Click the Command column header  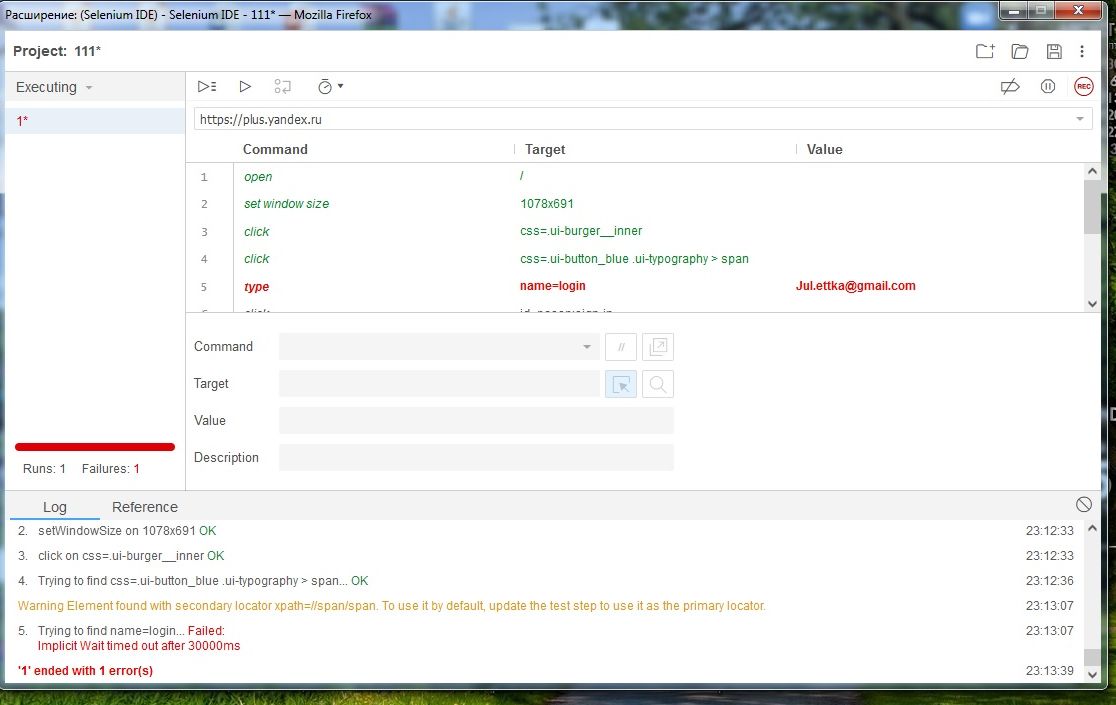pos(275,149)
